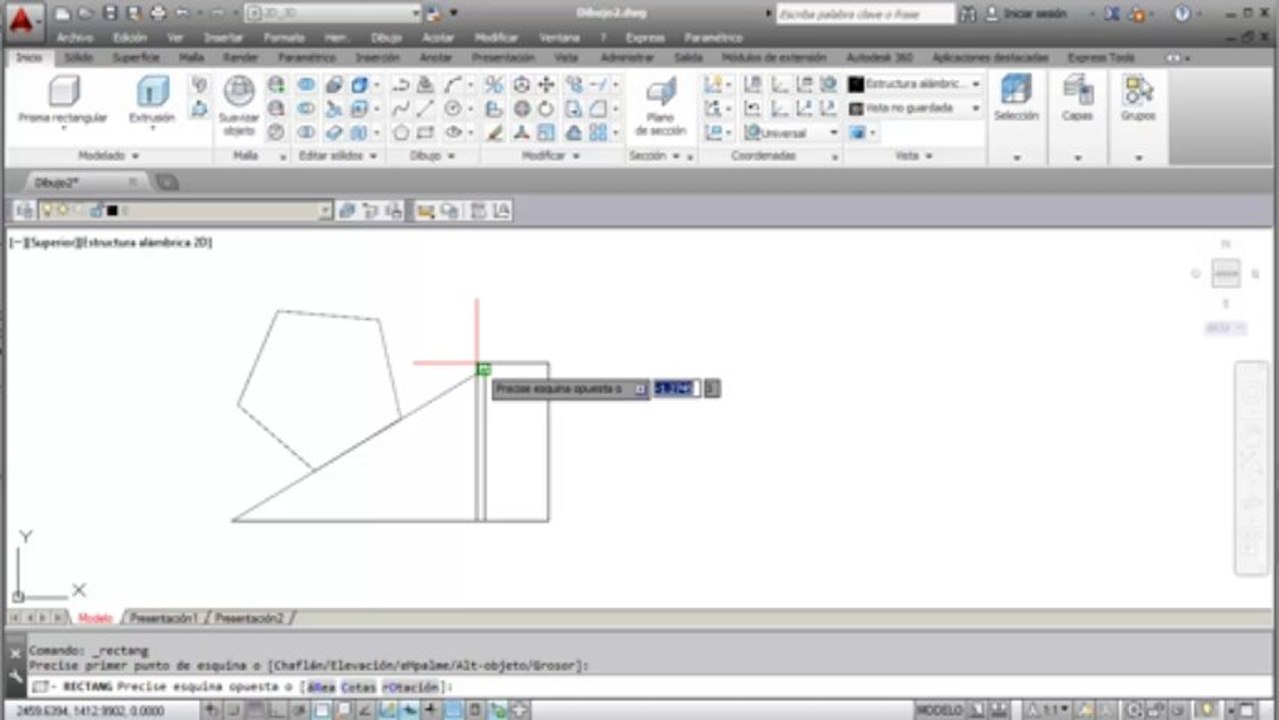Open the Edición menu
This screenshot has width=1279, height=720.
point(130,37)
